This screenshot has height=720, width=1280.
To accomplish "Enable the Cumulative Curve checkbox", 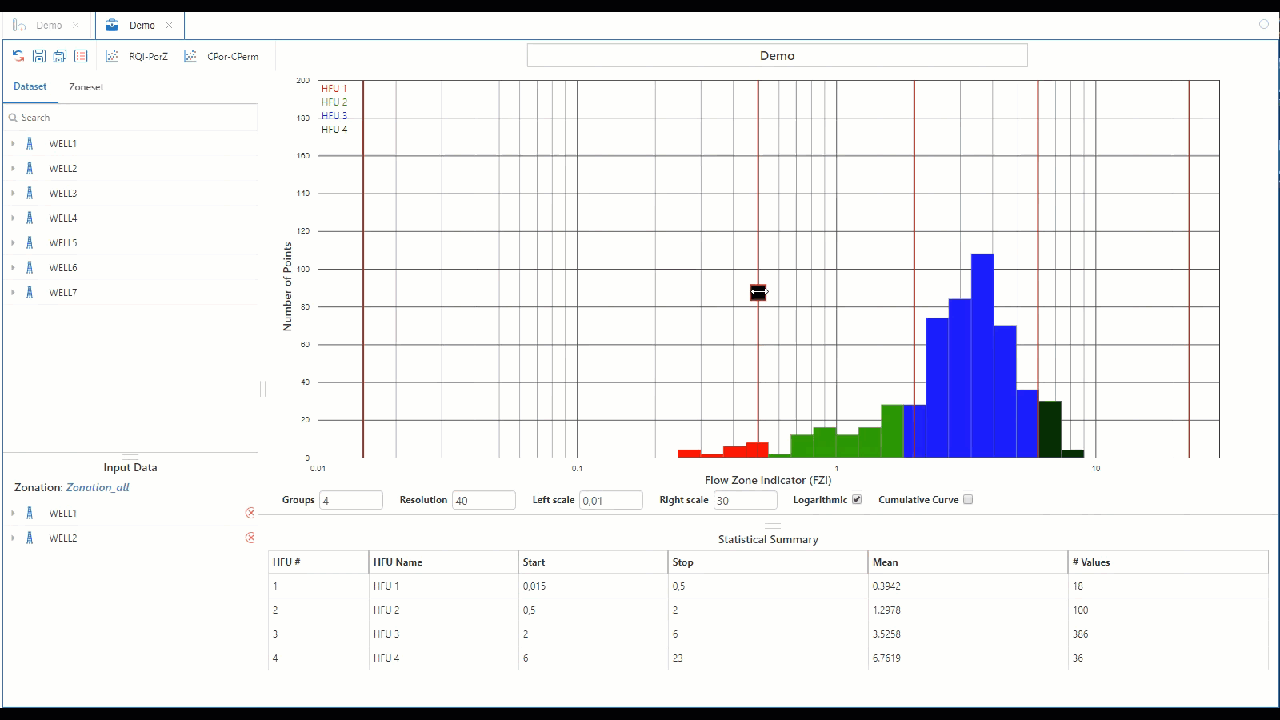I will click(x=967, y=500).
